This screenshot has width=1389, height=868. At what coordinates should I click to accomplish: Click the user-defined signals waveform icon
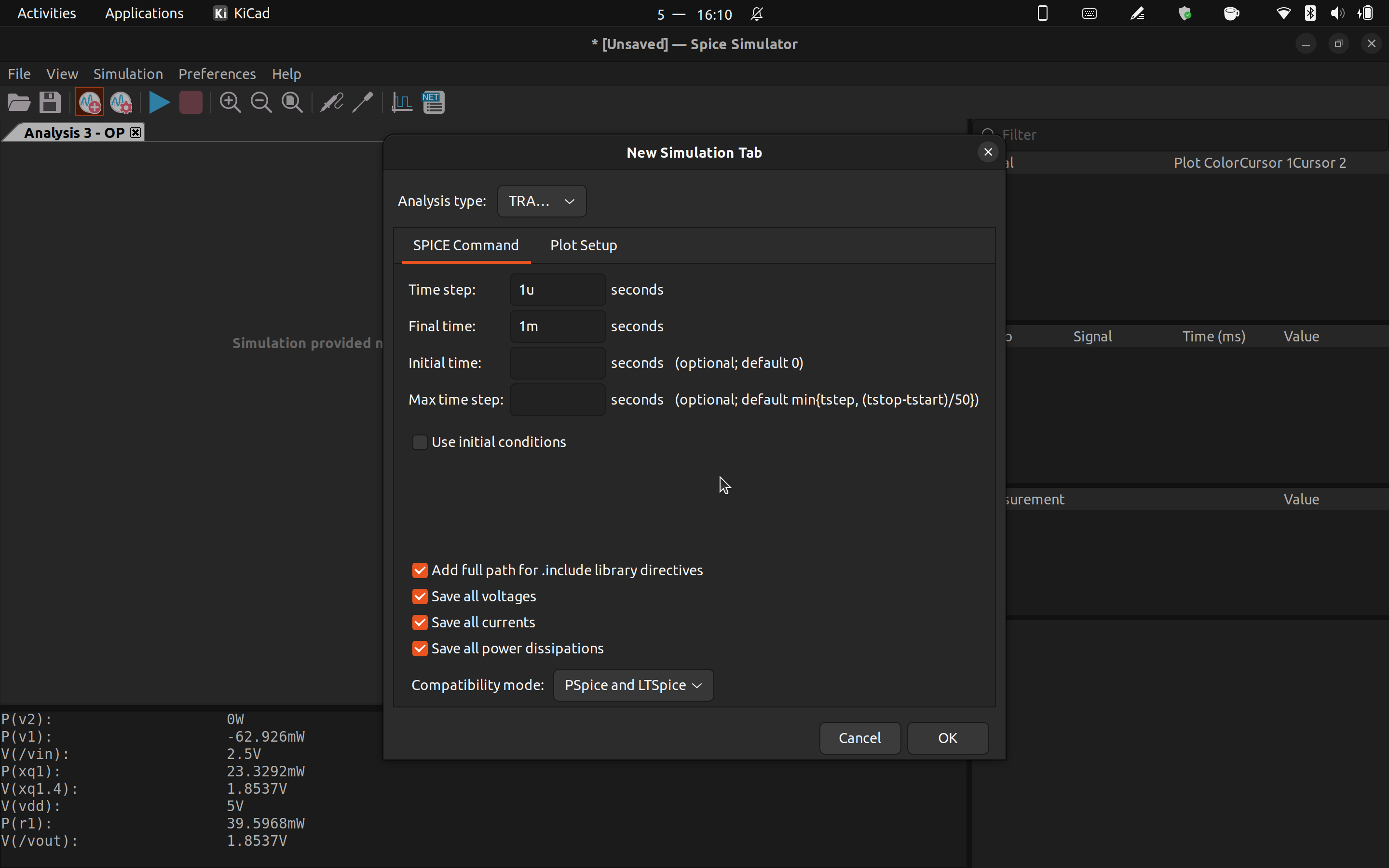(x=402, y=103)
